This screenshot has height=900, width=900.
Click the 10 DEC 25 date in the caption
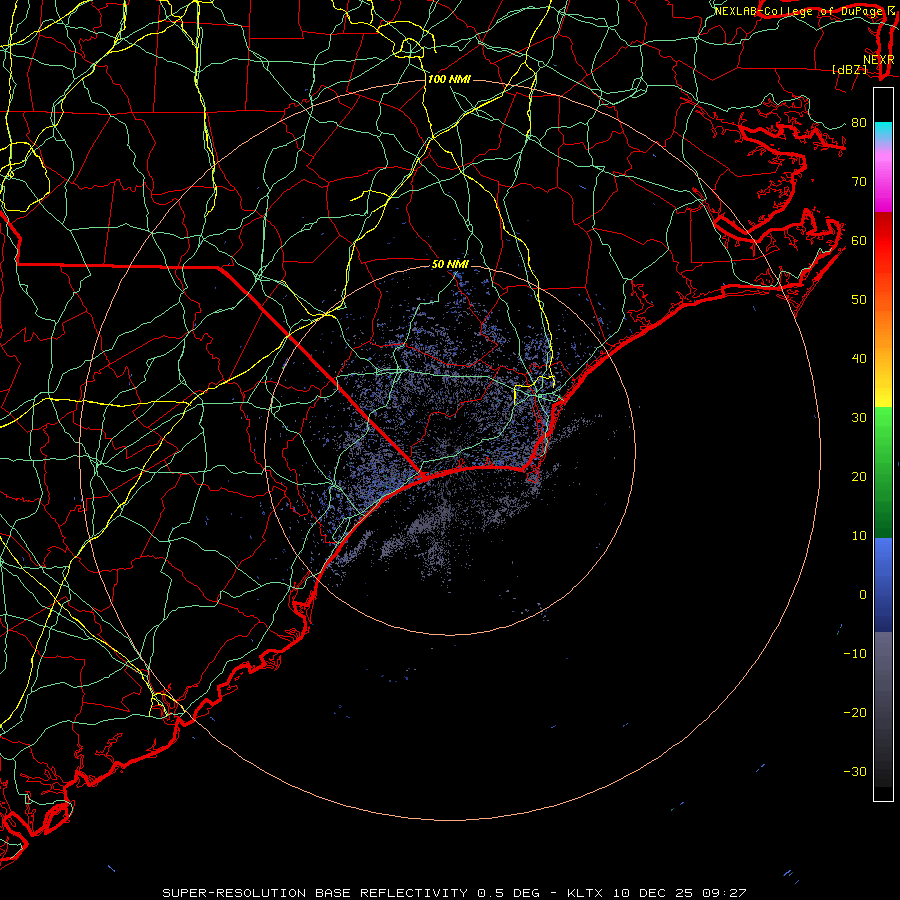(x=652, y=893)
